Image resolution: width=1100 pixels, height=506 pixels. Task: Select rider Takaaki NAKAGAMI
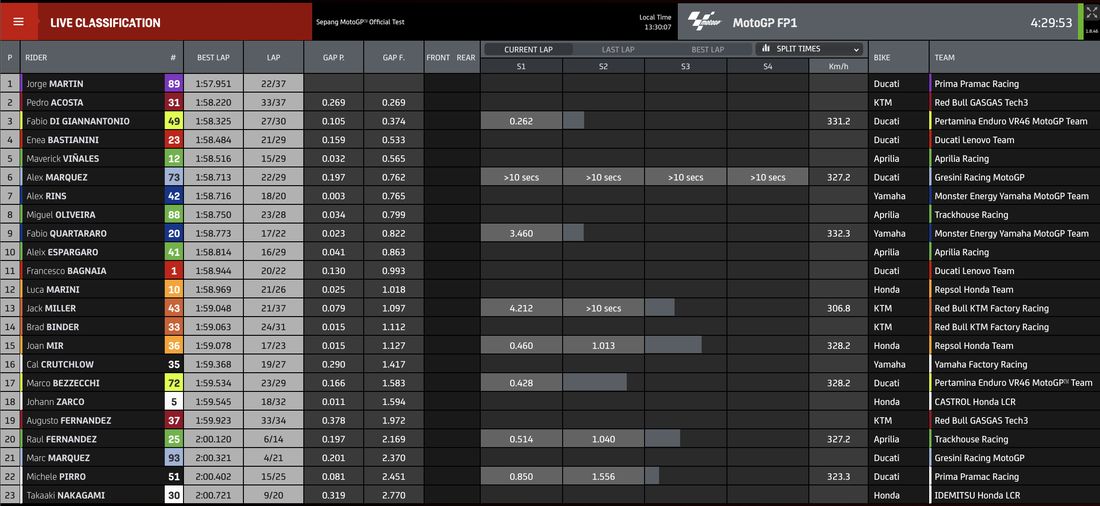coord(64,495)
